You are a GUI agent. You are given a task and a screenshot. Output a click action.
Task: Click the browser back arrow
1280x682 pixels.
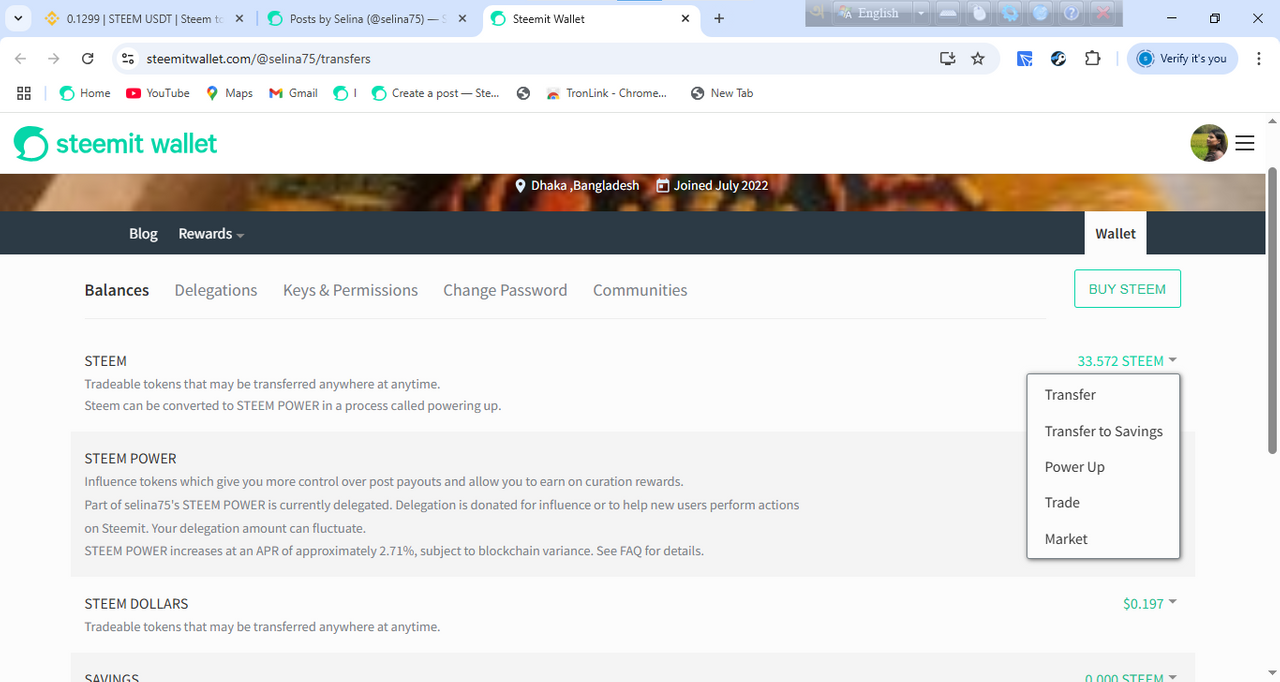pyautogui.click(x=21, y=59)
